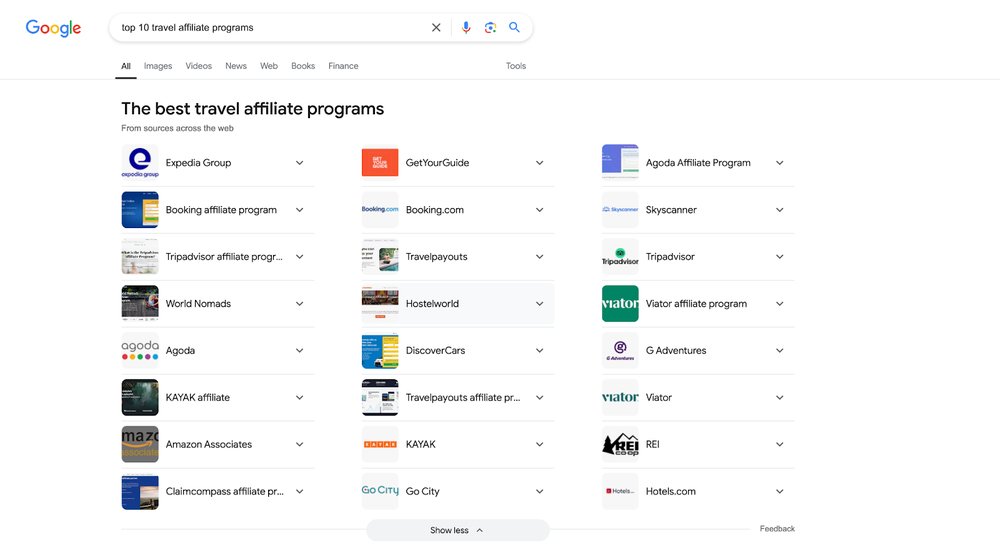Click the Travelpayouts affiliate program label

pos(463,397)
